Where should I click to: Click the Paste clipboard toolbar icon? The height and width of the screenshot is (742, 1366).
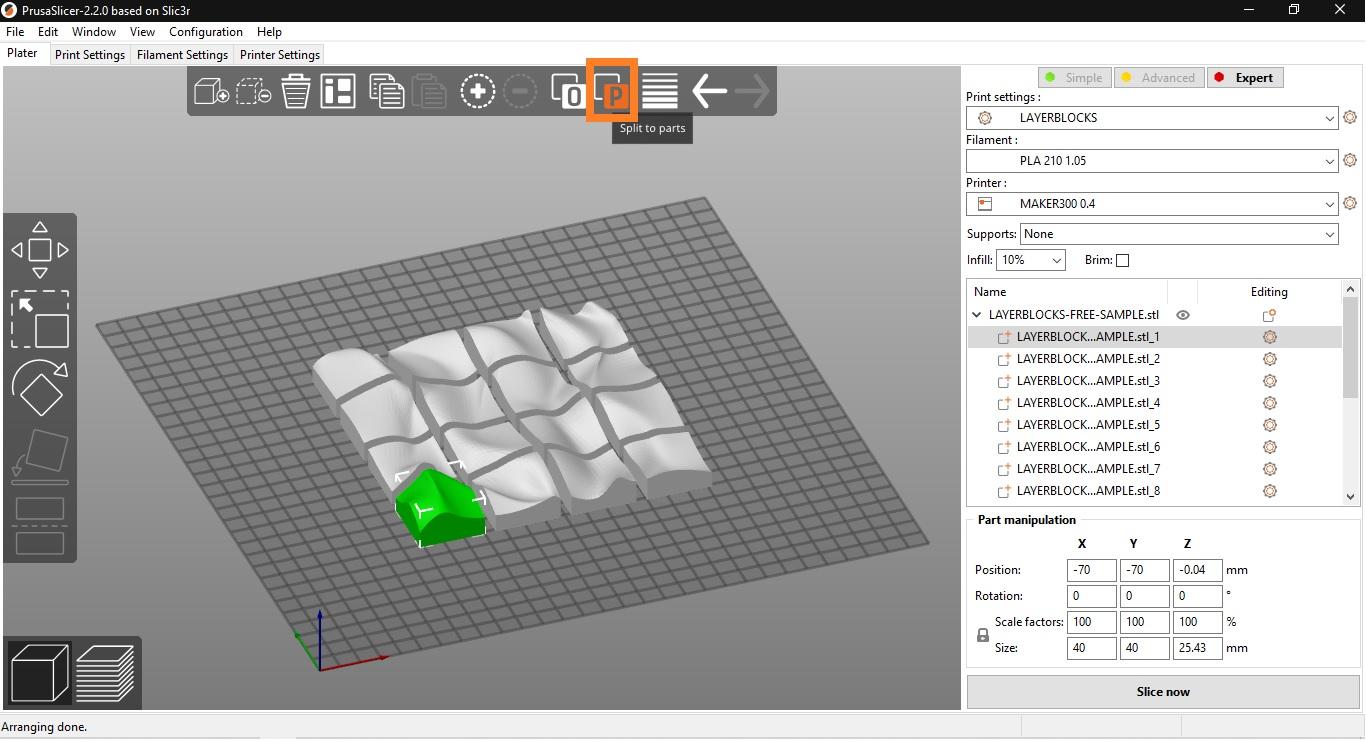428,92
